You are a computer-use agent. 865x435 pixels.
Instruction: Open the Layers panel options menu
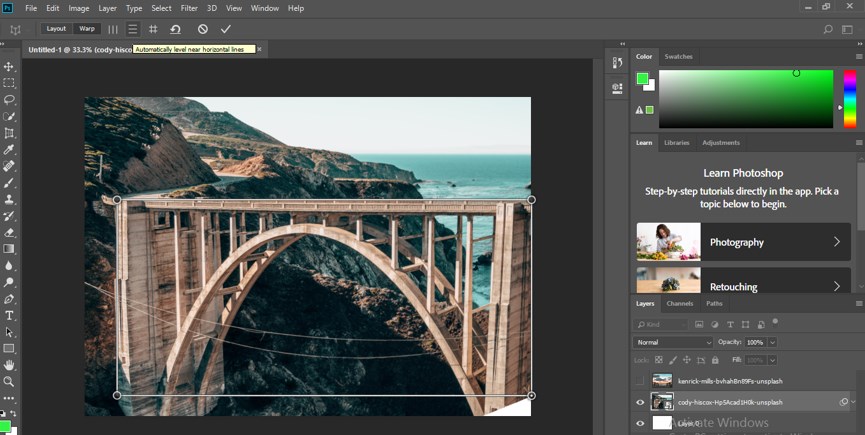click(x=859, y=303)
